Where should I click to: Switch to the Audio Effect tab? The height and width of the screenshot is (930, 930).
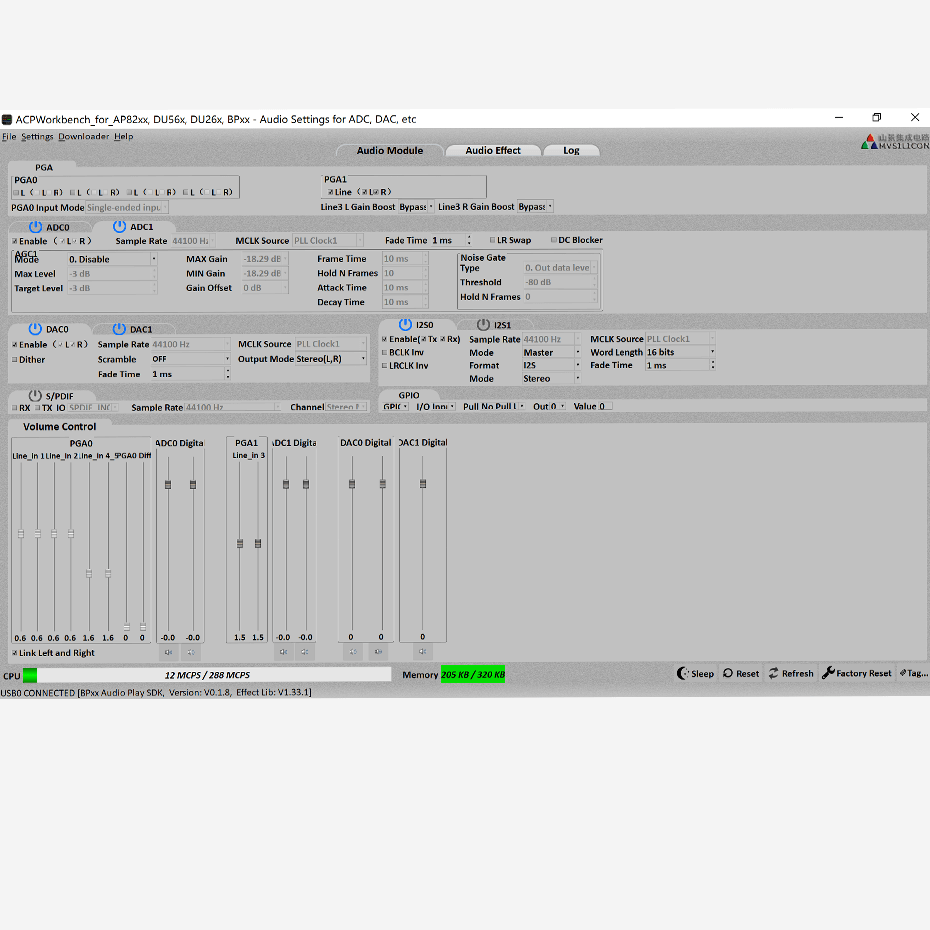tap(493, 150)
